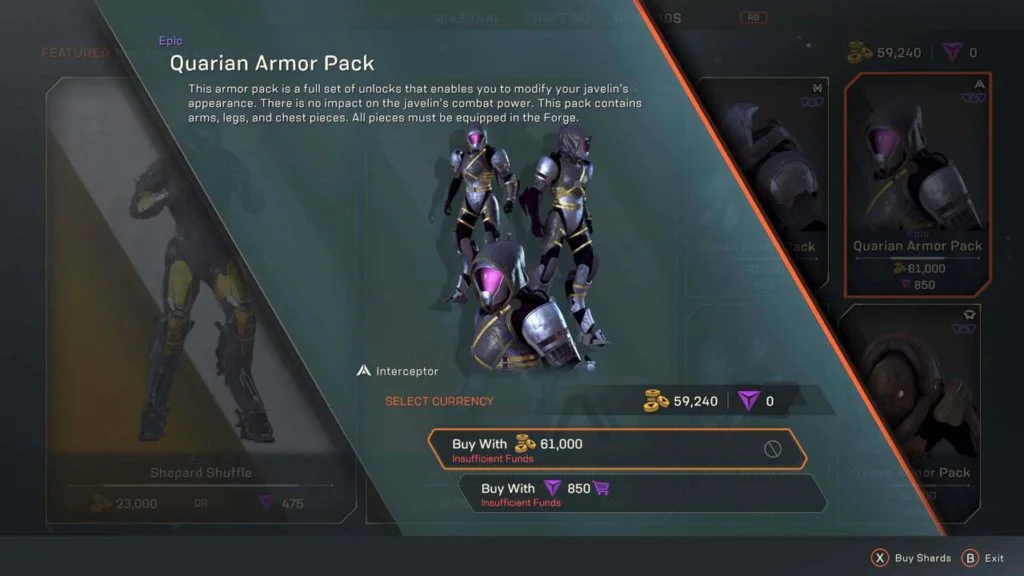Click the shopping cart icon next to 850
This screenshot has height=576, width=1024.
click(x=601, y=488)
